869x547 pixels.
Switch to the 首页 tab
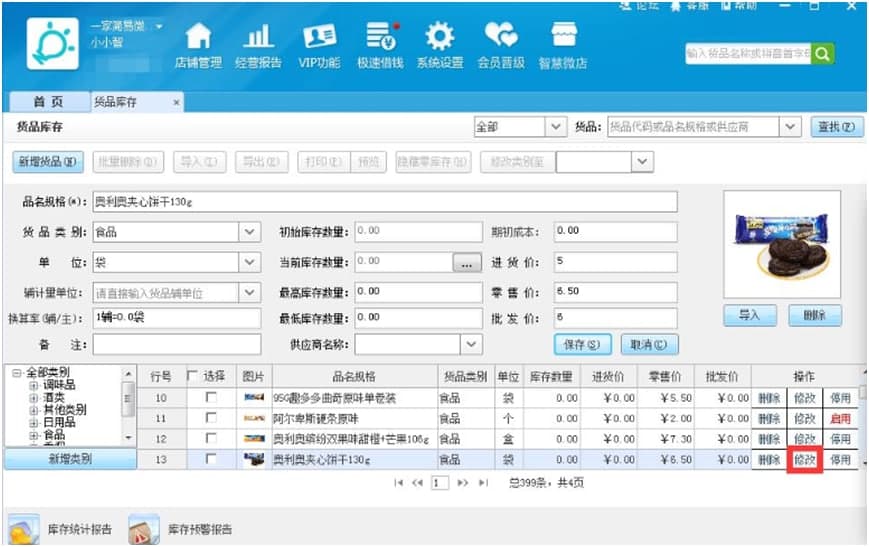[47, 102]
